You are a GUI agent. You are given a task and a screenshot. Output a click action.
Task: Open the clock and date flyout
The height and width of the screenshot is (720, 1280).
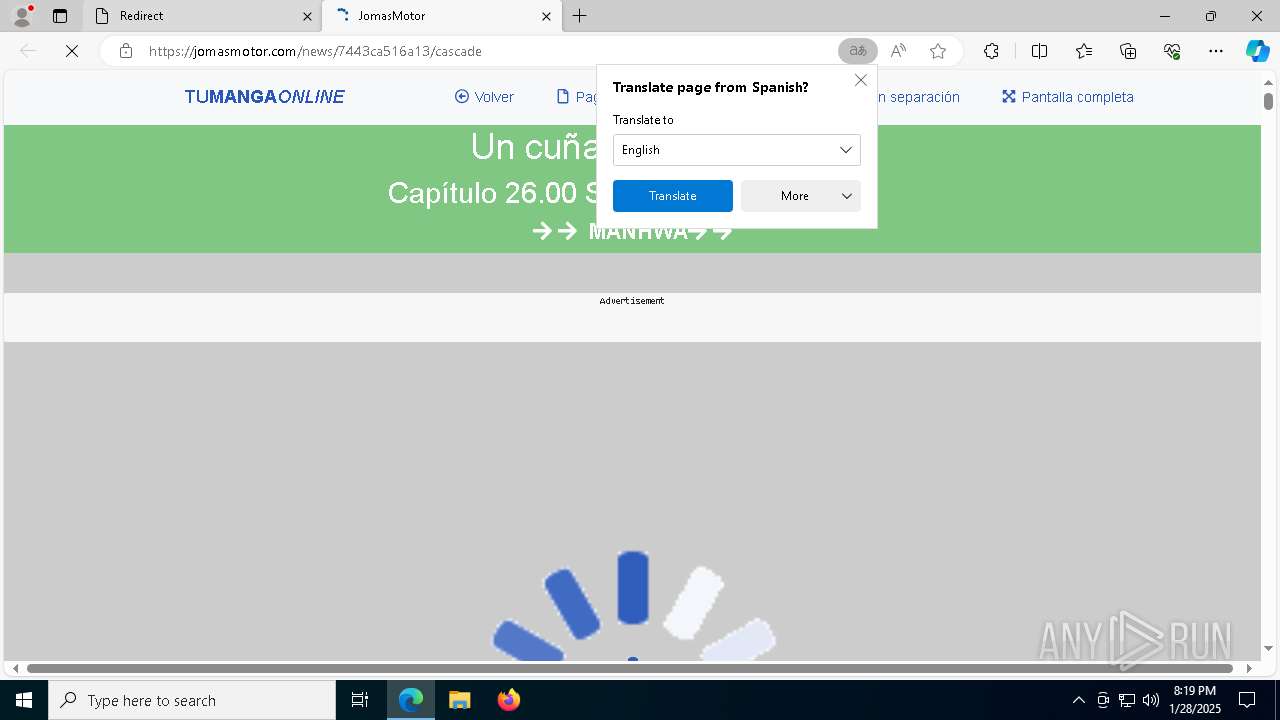pos(1195,700)
